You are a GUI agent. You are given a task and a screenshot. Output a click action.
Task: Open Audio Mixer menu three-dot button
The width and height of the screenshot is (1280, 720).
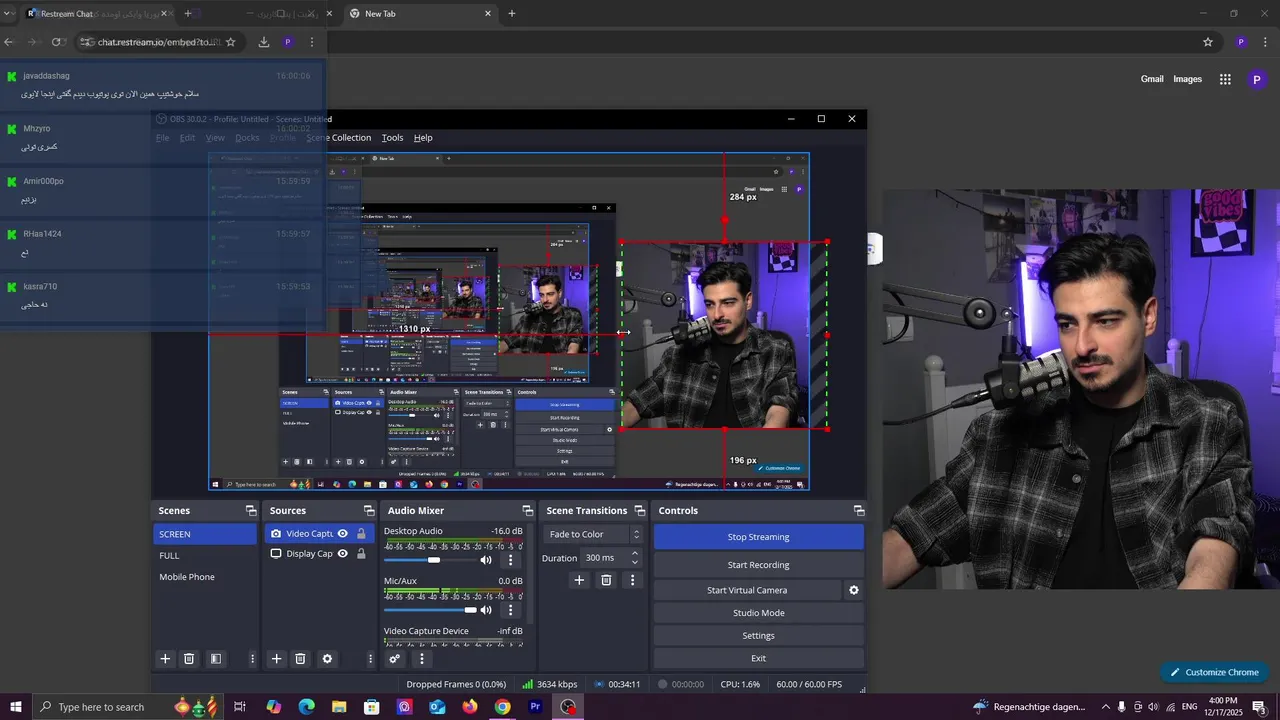point(422,659)
